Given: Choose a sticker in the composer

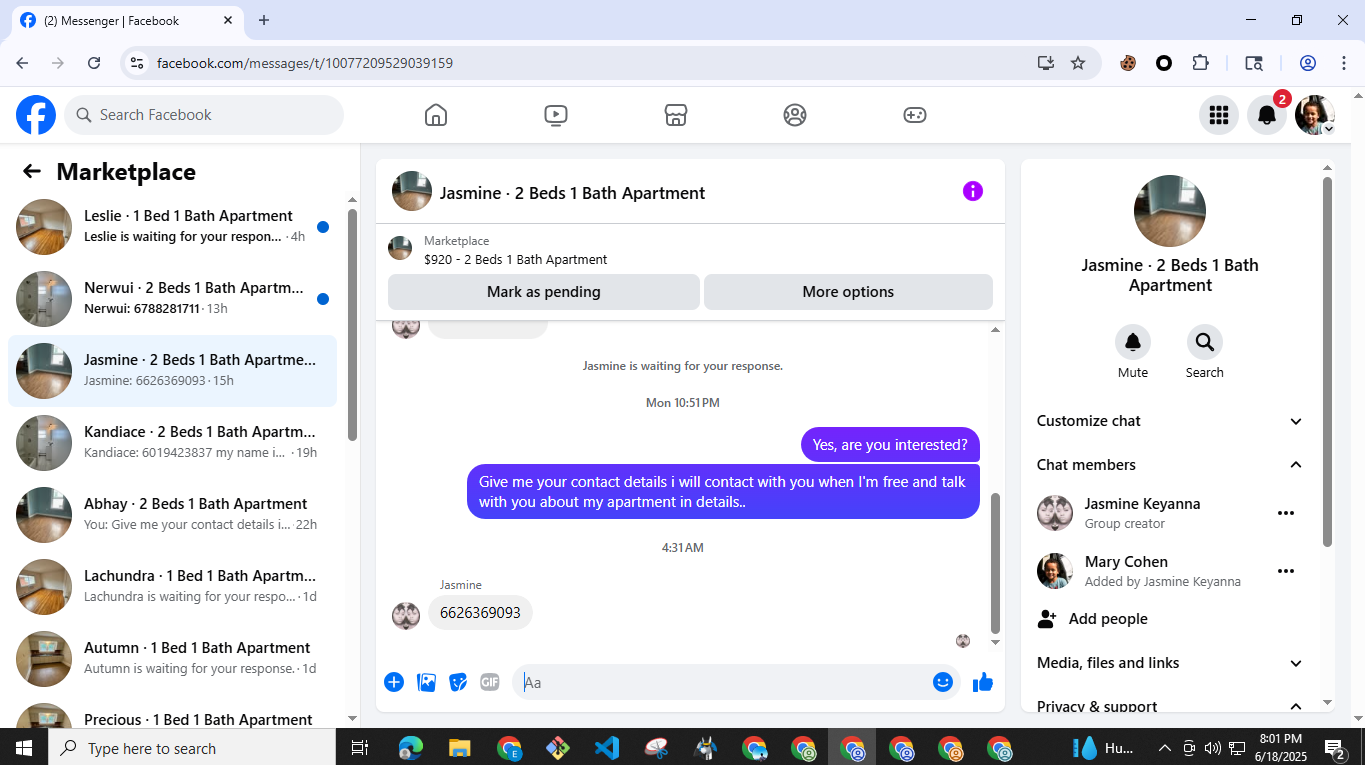Looking at the screenshot, I should 458,682.
